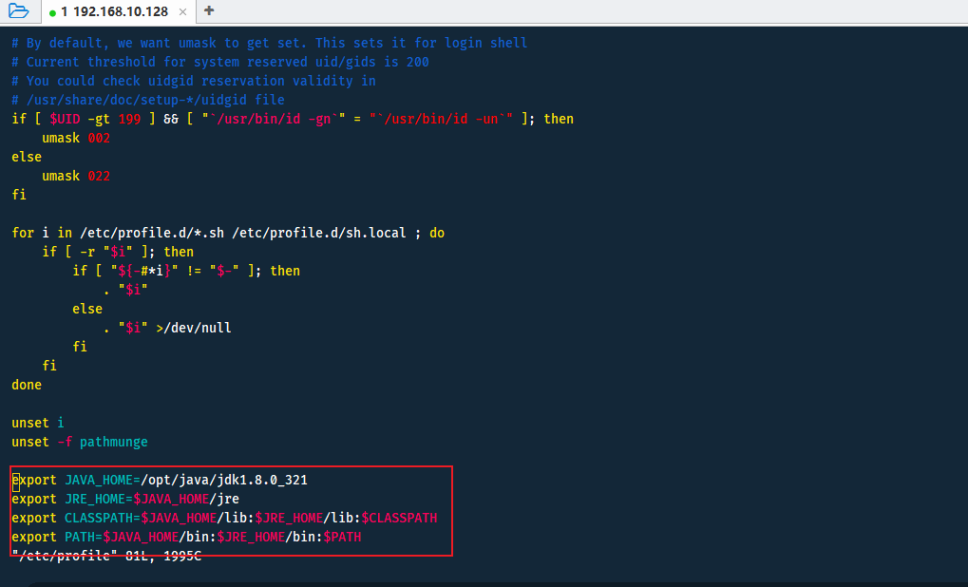Click the 'export CLASSPATH=' line
The height and width of the screenshot is (587, 968).
pyautogui.click(x=224, y=518)
